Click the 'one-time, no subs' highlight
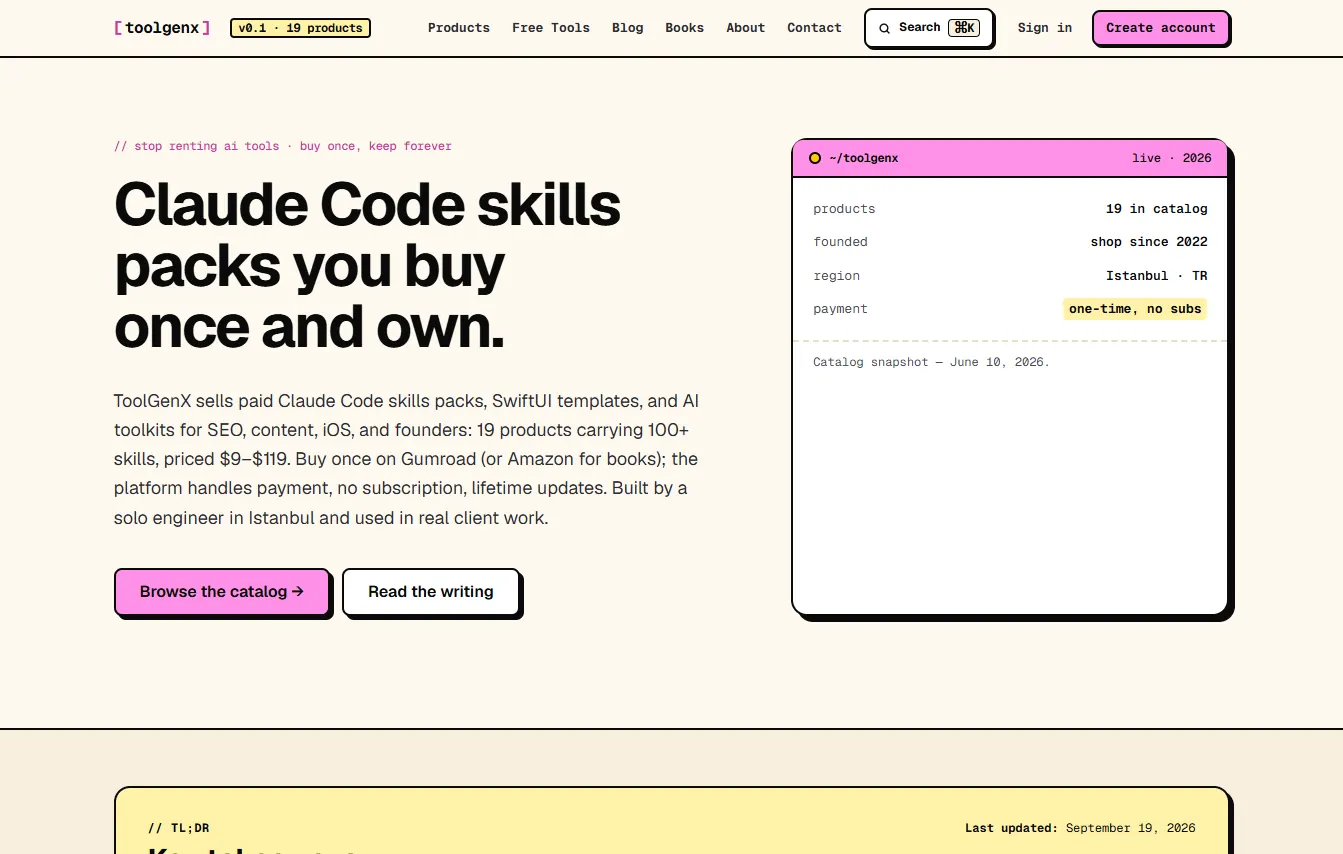1343x854 pixels. [x=1135, y=309]
